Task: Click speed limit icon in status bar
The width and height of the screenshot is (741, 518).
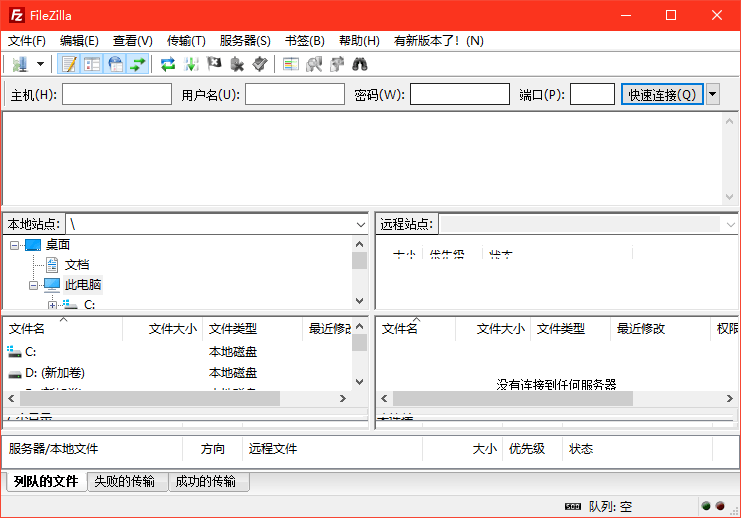Action: [573, 507]
